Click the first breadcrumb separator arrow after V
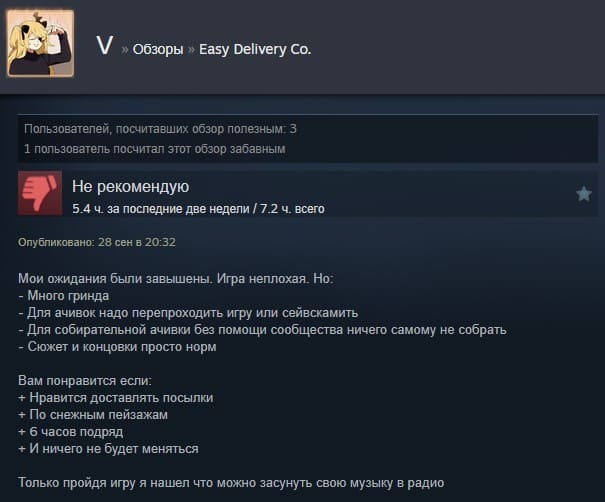The image size is (605, 502). (124, 50)
